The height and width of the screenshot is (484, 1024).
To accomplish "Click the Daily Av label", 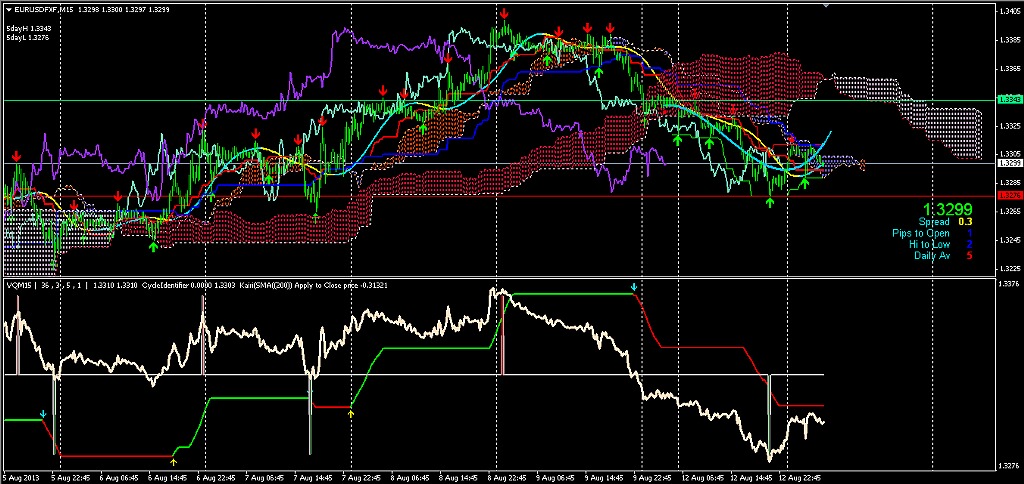I will [932, 255].
